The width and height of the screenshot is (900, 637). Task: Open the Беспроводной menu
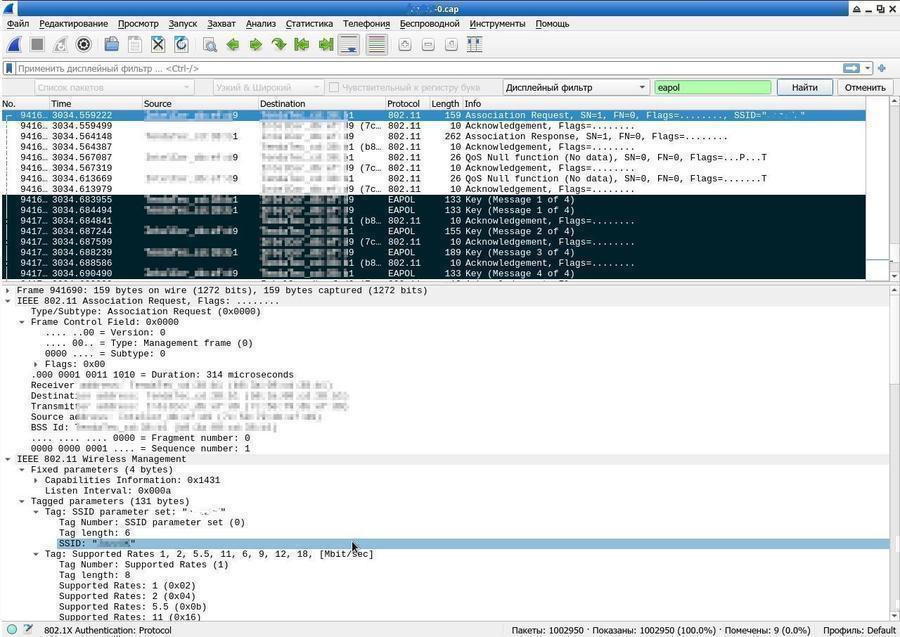point(429,24)
